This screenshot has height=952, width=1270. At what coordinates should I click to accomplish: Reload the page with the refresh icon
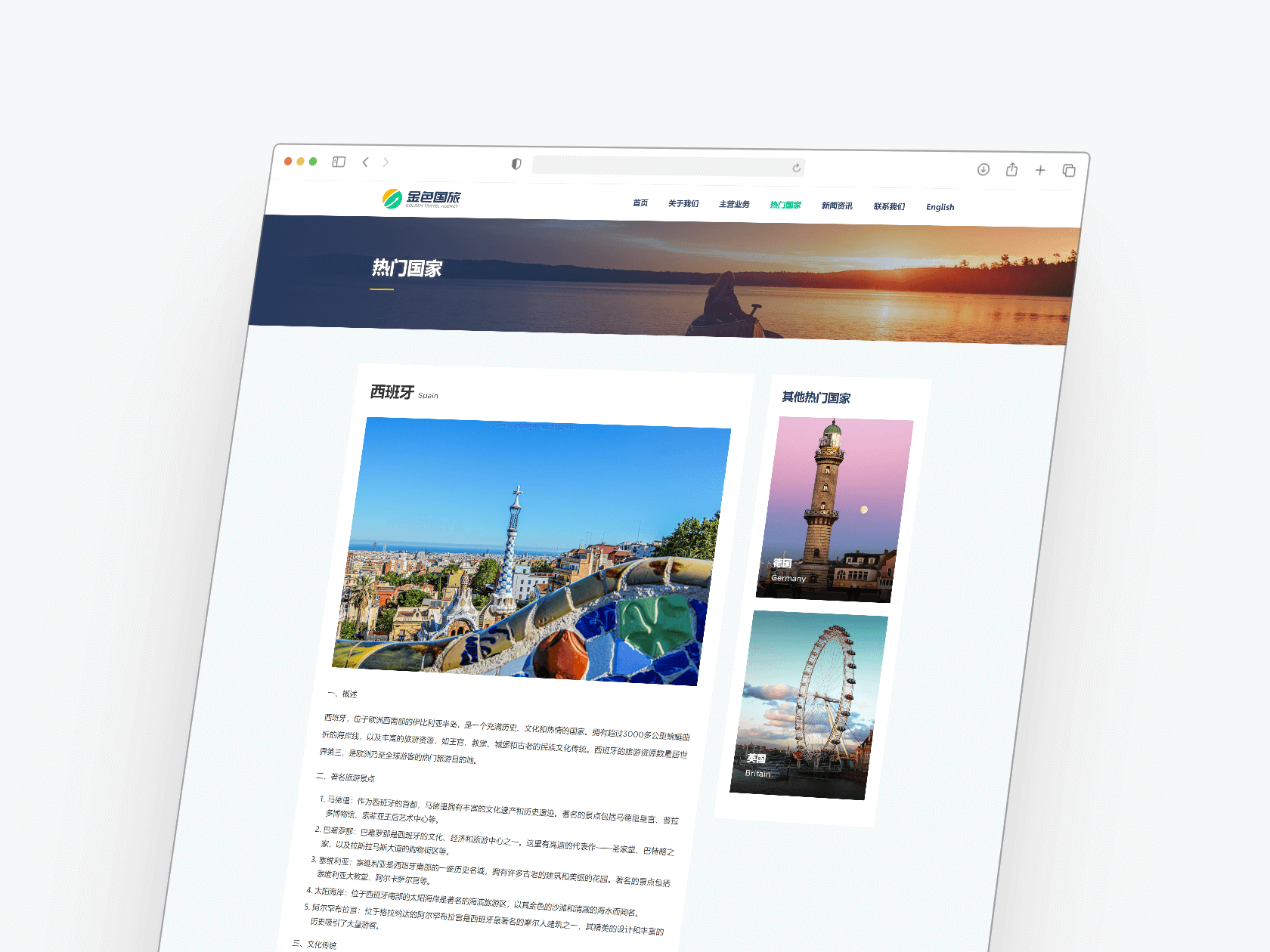pos(796,168)
